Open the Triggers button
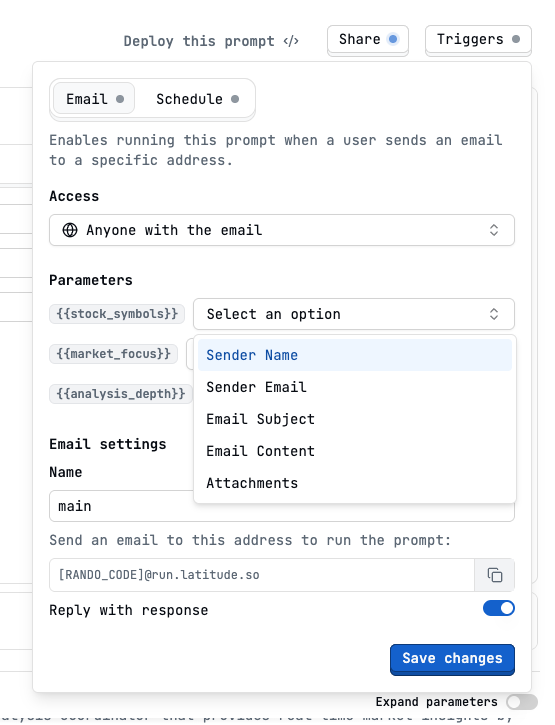The height and width of the screenshot is (725, 555). click(x=478, y=39)
